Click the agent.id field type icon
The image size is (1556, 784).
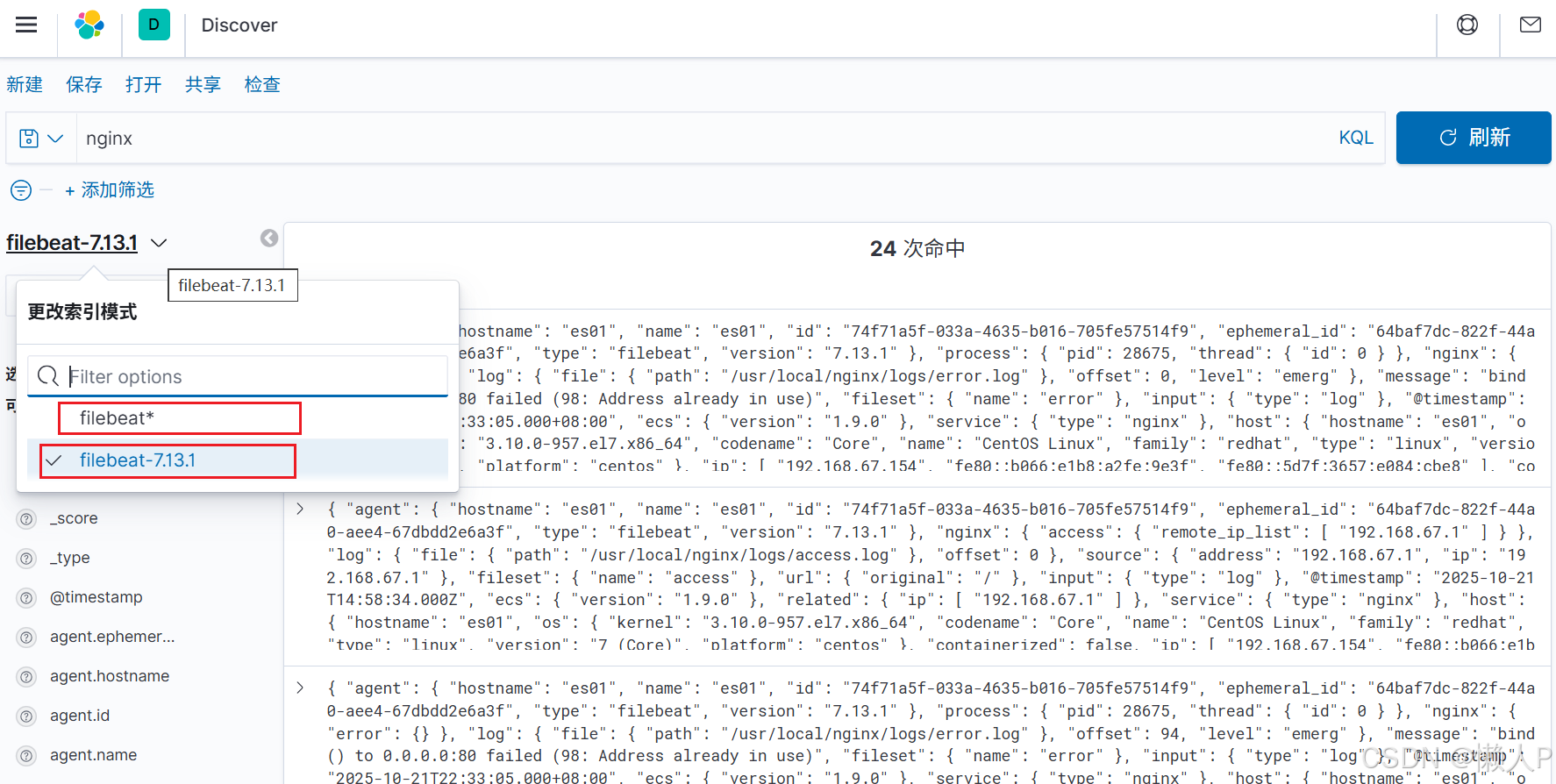point(27,716)
